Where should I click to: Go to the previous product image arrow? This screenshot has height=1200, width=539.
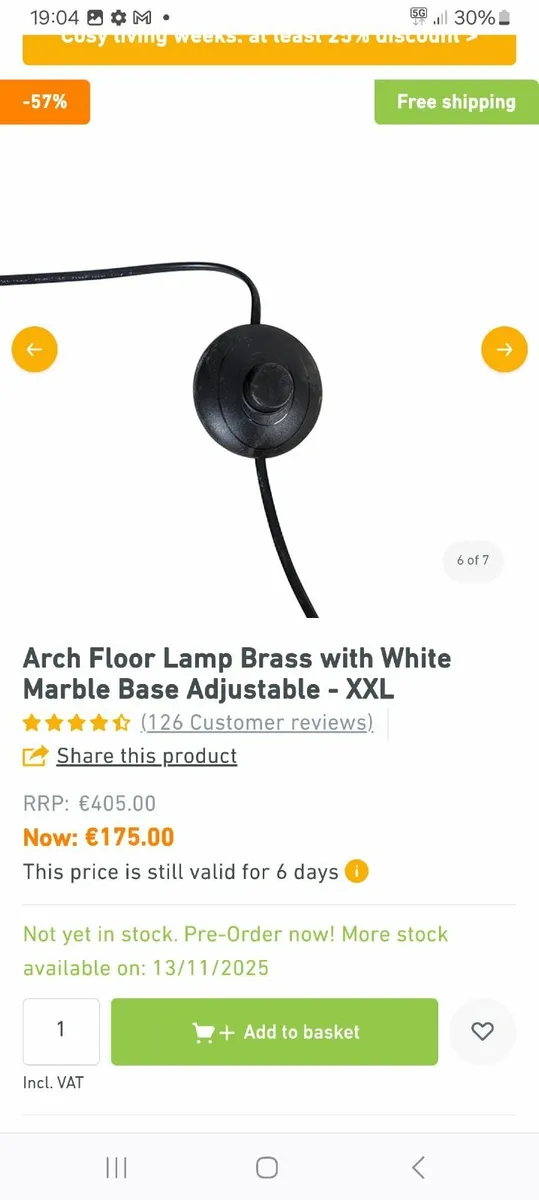tap(34, 350)
